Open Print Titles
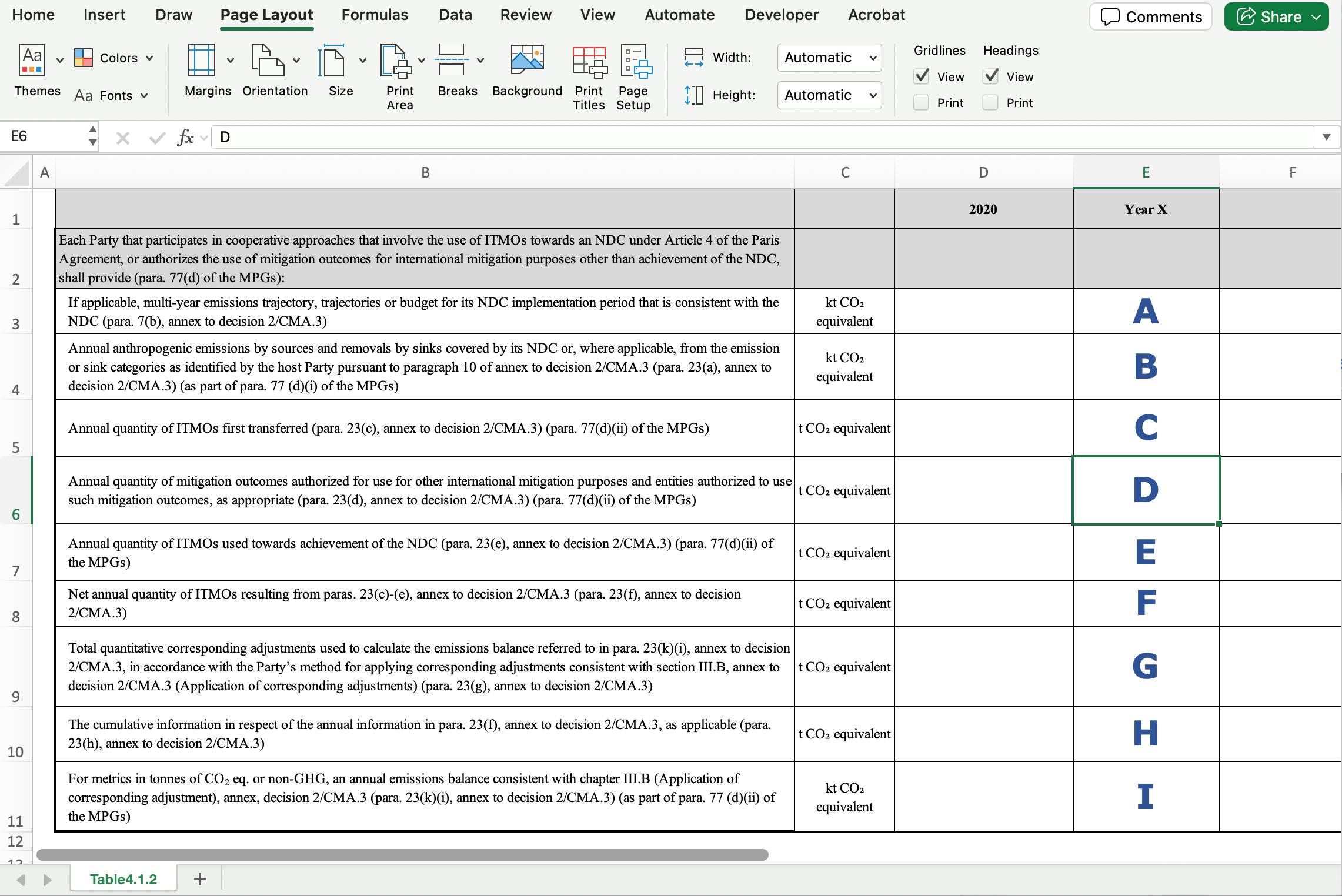Viewport: 1342px width, 896px height. 589,62
